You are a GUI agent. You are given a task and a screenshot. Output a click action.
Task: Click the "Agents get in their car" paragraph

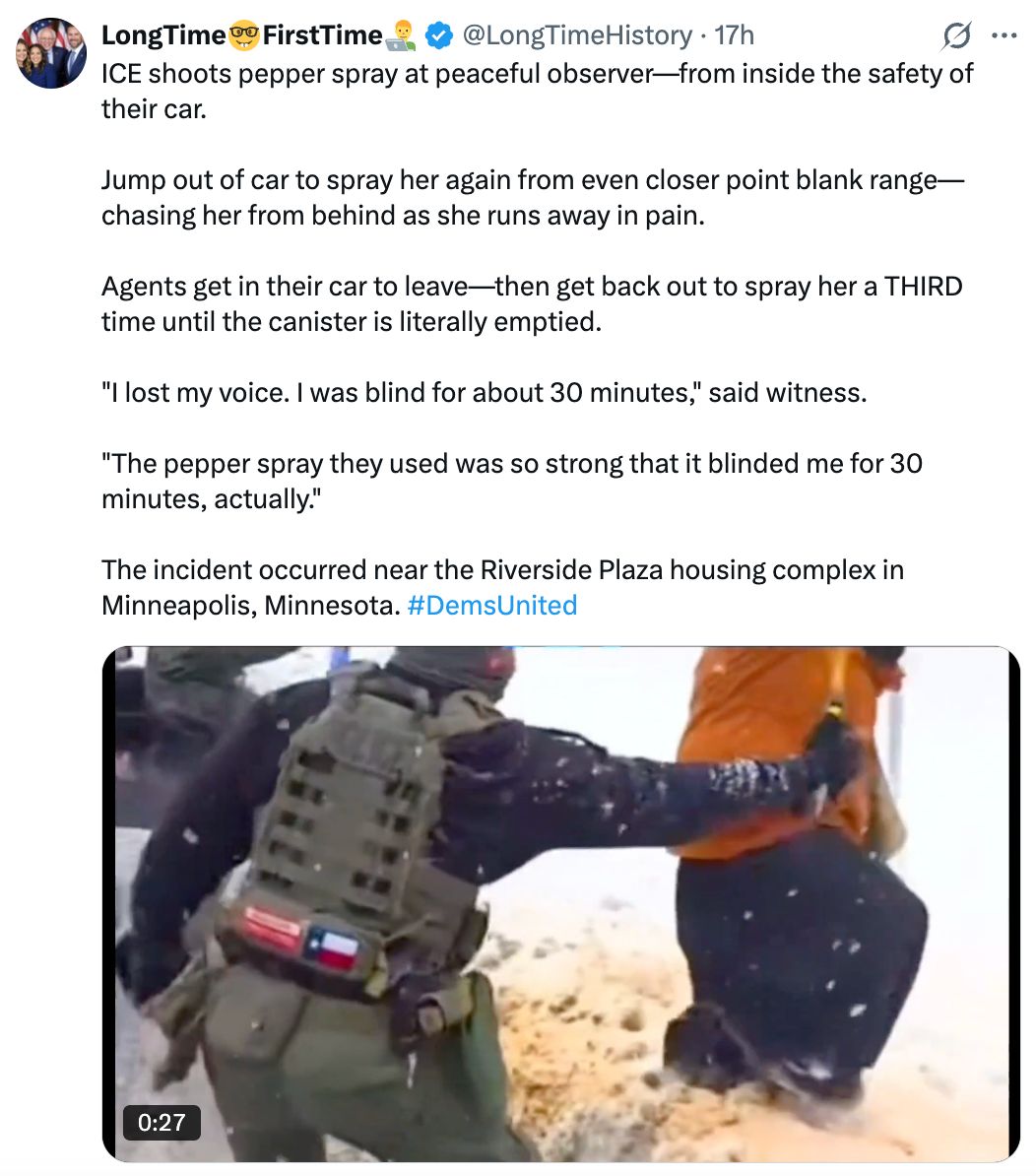click(532, 304)
